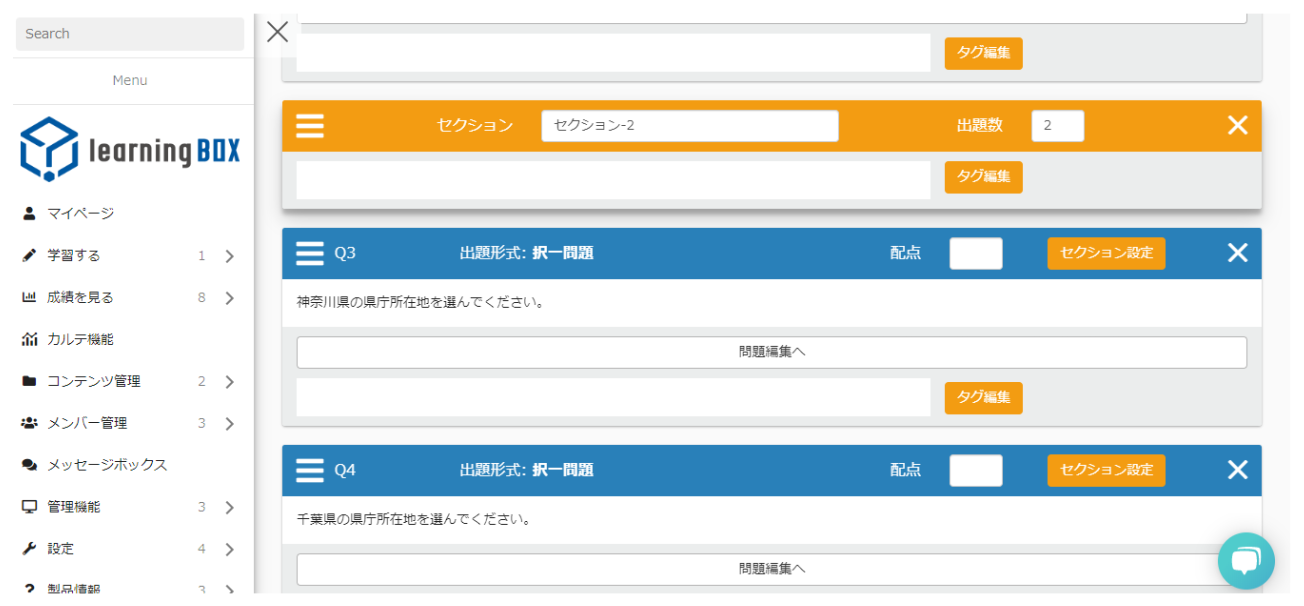
Task: Click the chat support bubble icon
Action: coord(1245,560)
